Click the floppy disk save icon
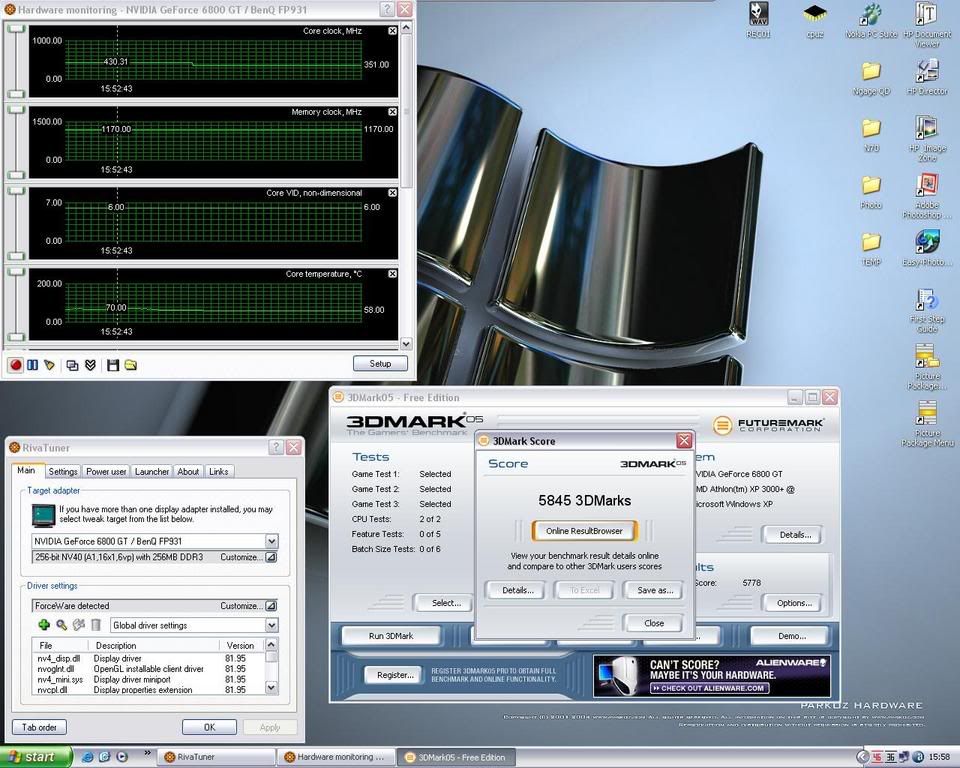This screenshot has width=960, height=768. tap(113, 365)
